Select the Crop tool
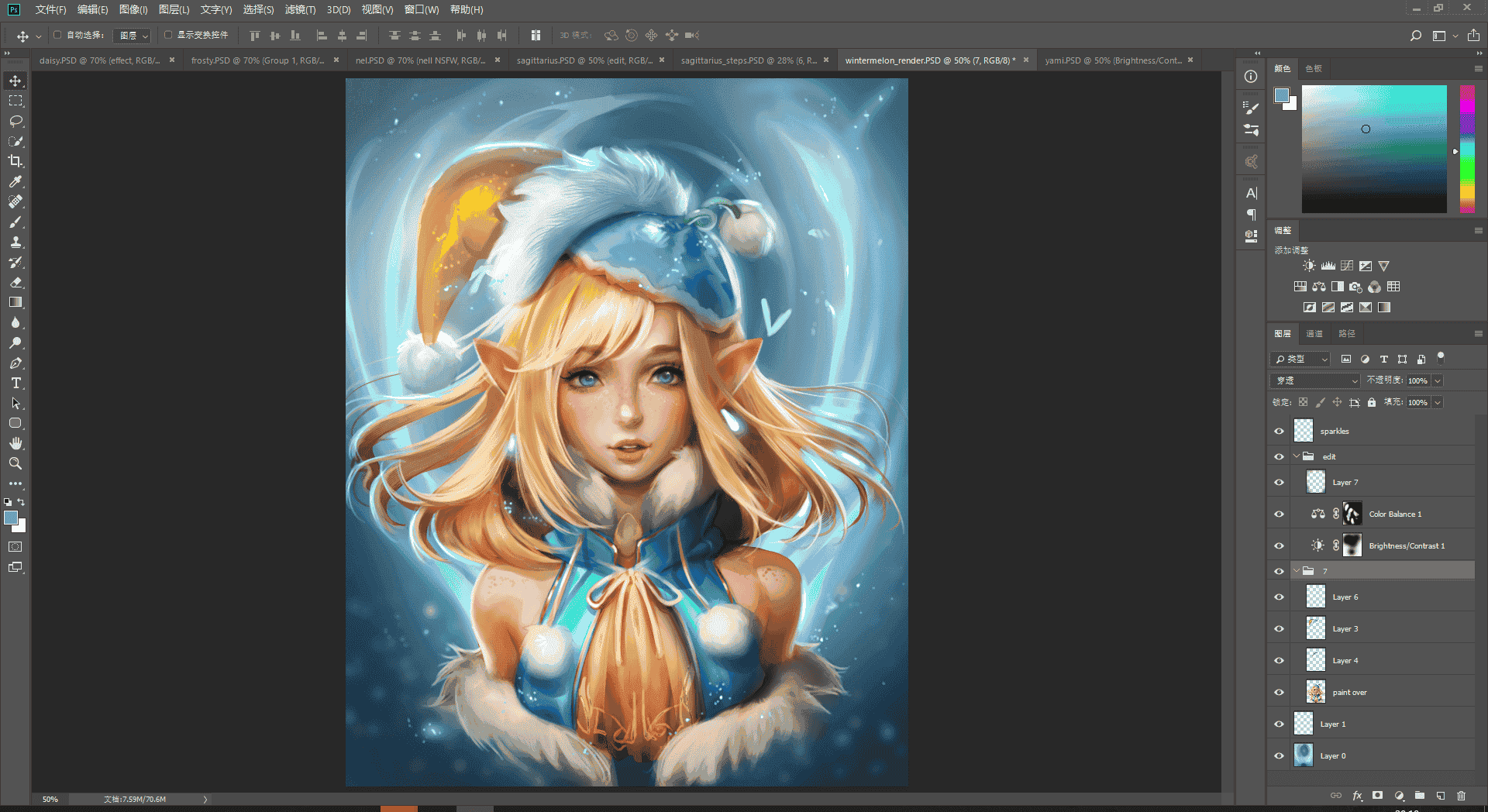 (15, 161)
